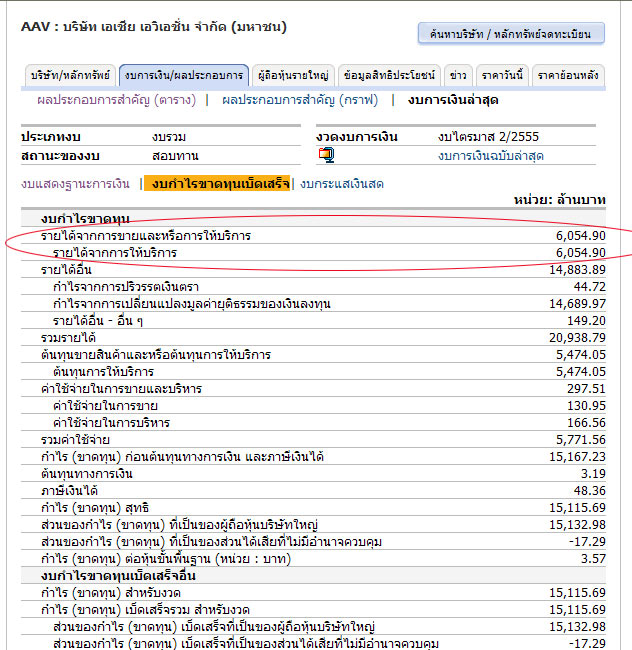Click the รายได้จากการขายและหรือการให้บริการ row
The height and width of the screenshot is (650, 632).
(x=146, y=236)
